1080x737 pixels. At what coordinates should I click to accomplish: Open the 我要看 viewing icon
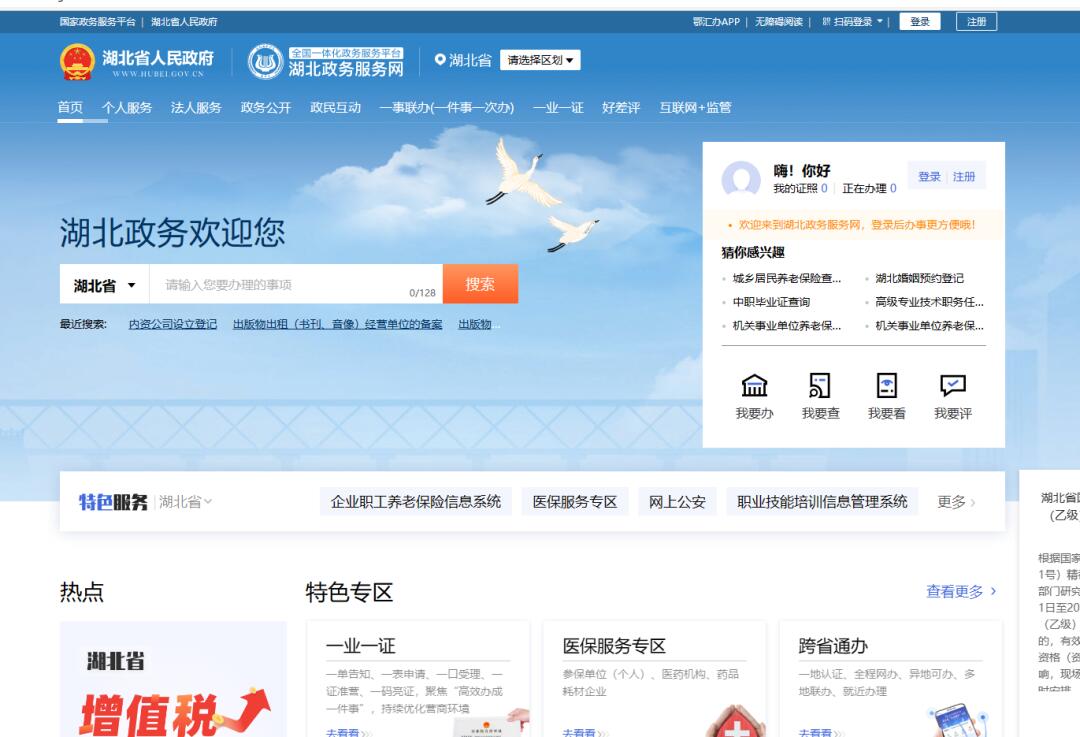[886, 386]
